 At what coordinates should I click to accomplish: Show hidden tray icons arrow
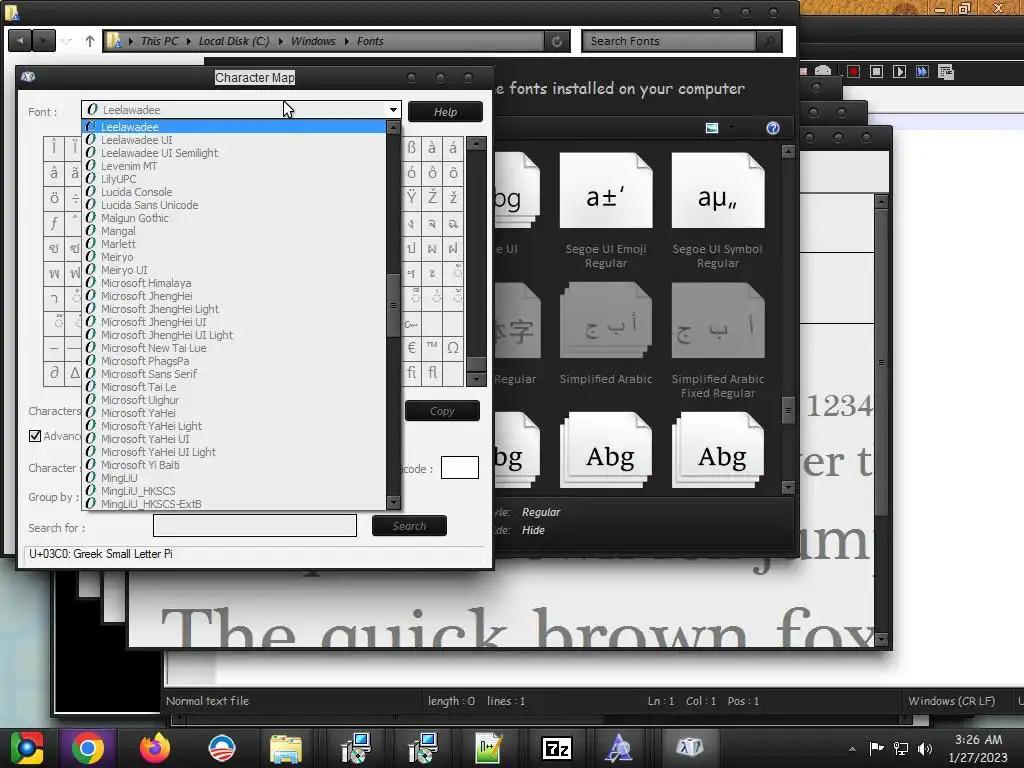[x=852, y=749]
